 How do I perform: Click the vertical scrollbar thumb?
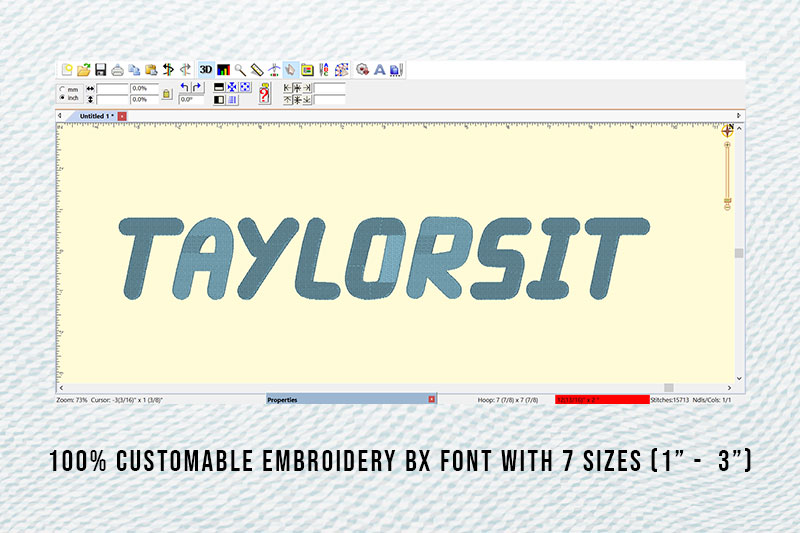[739, 253]
